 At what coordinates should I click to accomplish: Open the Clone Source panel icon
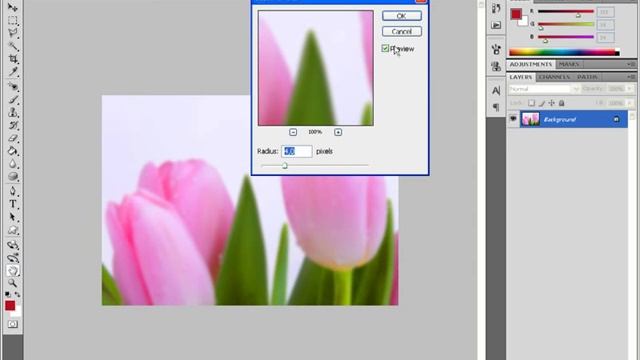pyautogui.click(x=496, y=66)
